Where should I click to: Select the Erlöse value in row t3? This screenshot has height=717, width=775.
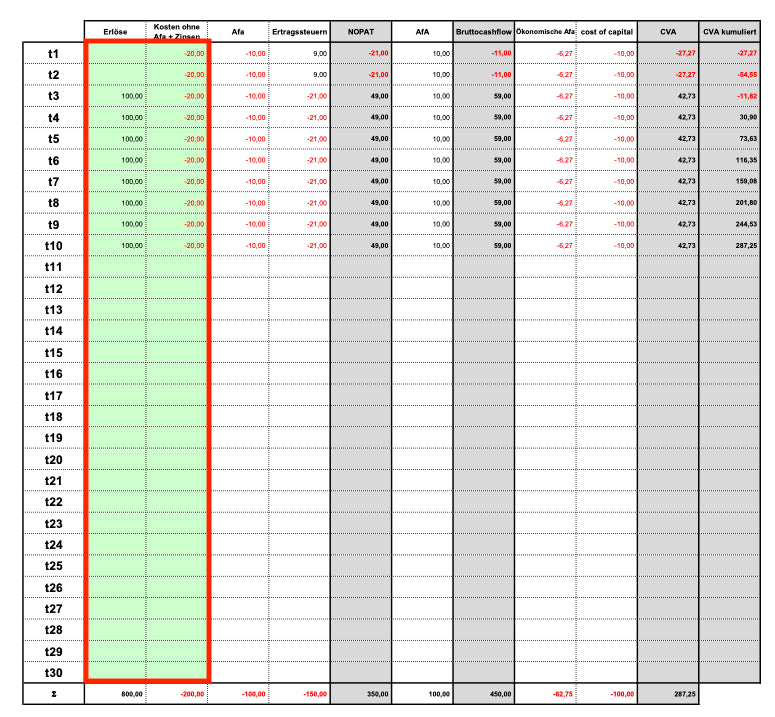pos(132,96)
